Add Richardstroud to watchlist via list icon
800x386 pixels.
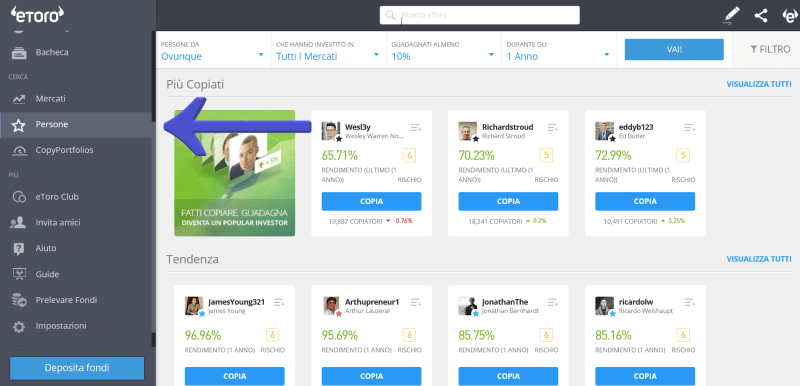click(553, 127)
